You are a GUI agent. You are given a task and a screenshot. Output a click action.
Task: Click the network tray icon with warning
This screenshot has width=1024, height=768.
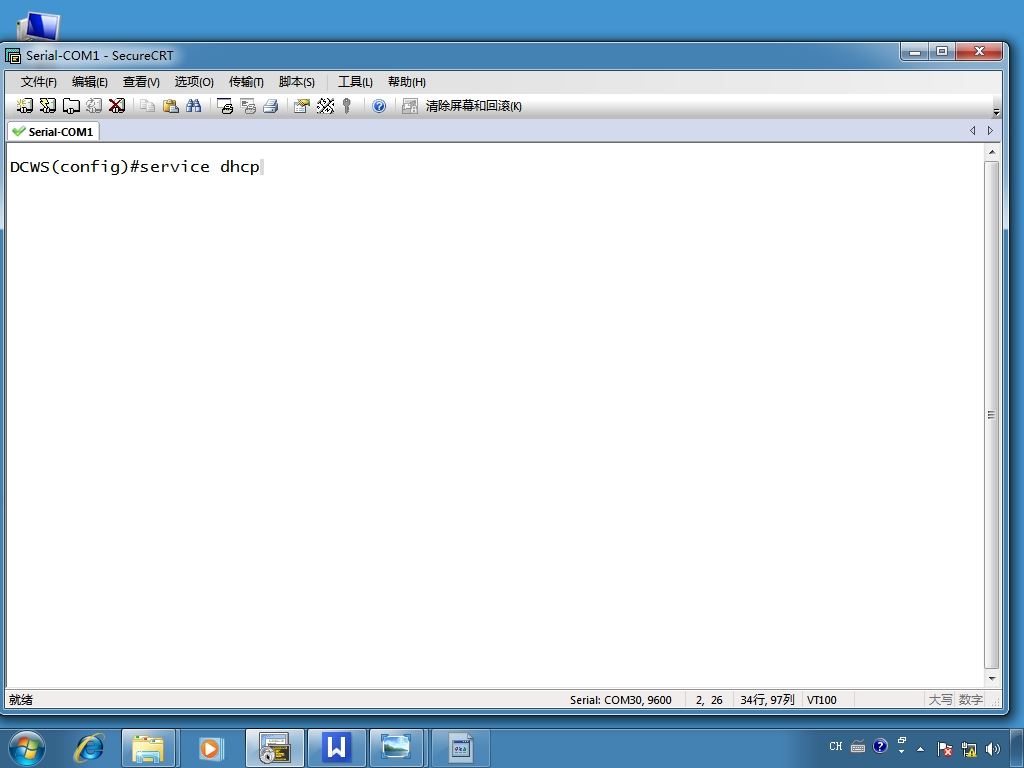tap(969, 749)
